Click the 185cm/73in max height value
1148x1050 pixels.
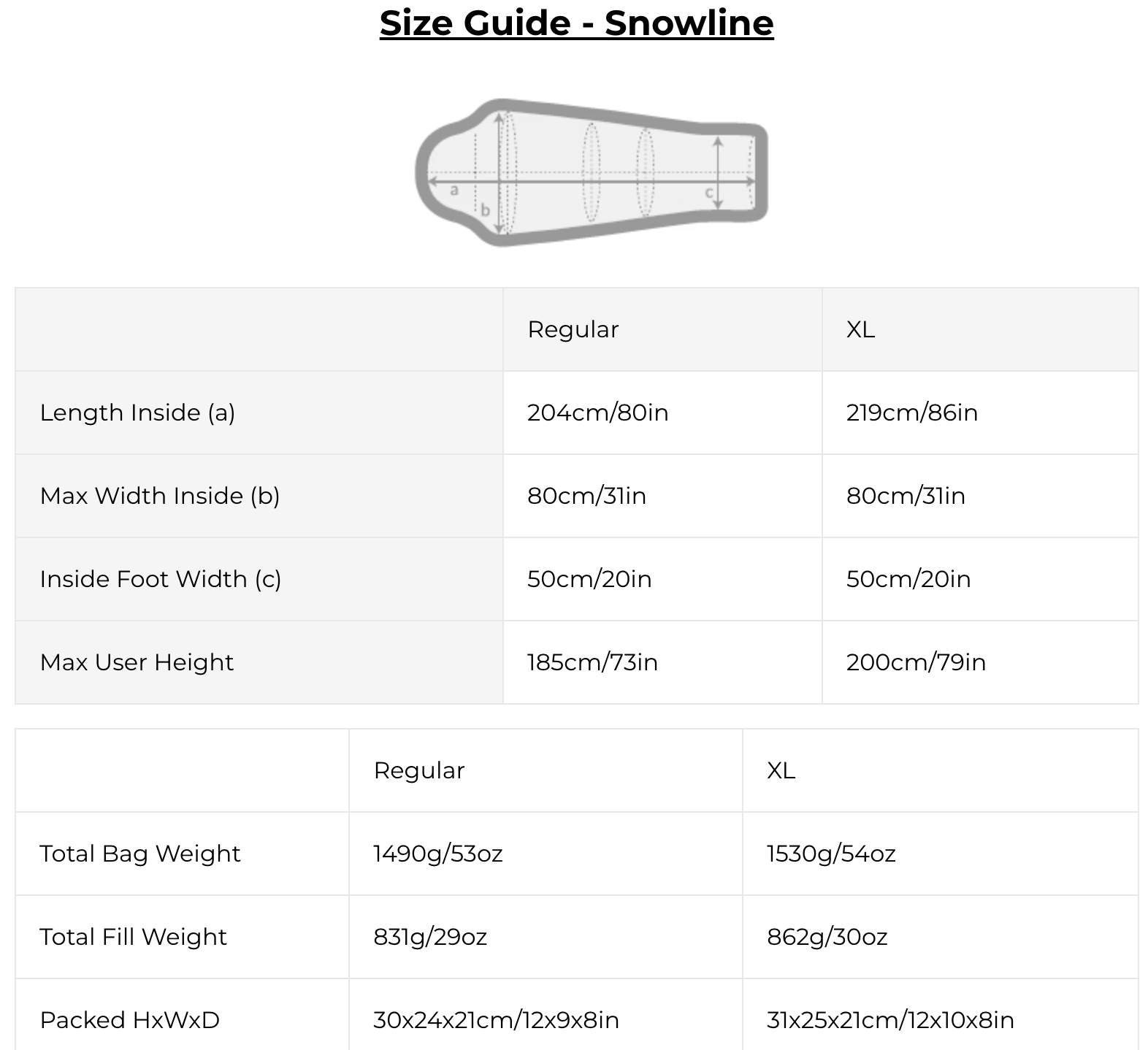tap(592, 662)
